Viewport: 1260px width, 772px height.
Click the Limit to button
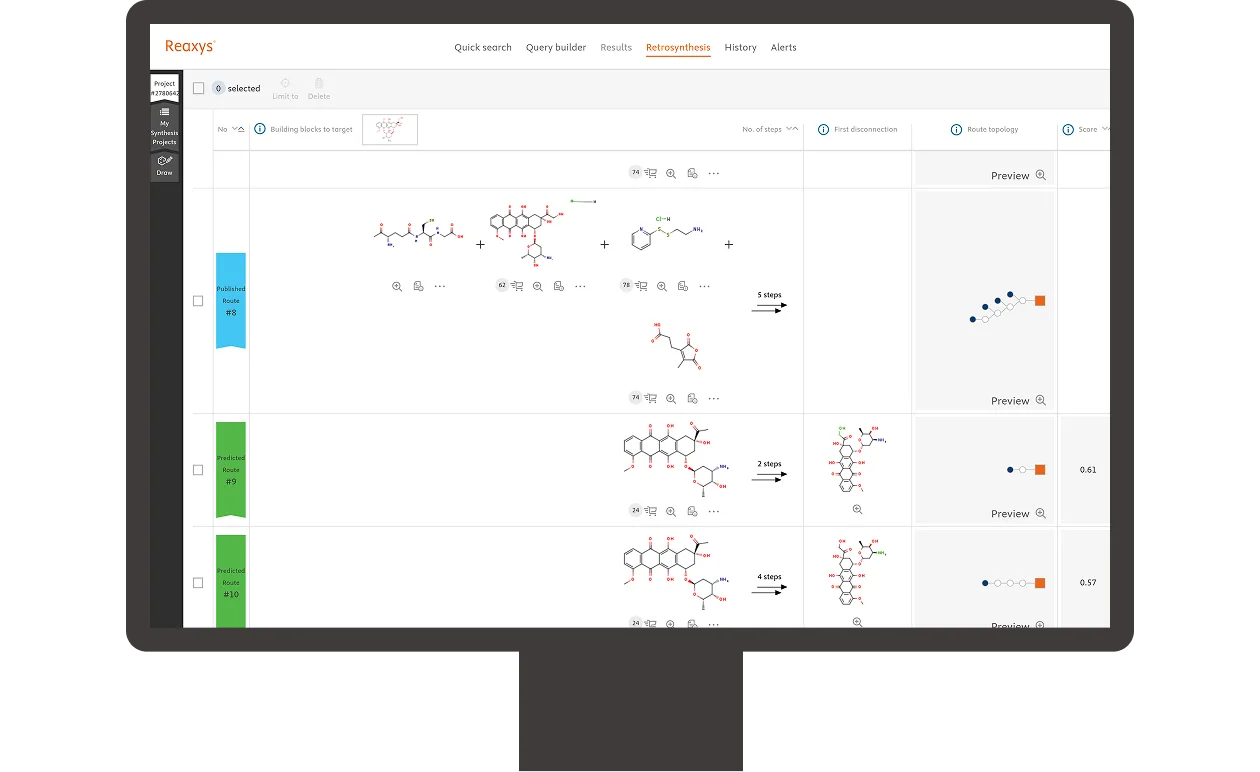pyautogui.click(x=285, y=88)
